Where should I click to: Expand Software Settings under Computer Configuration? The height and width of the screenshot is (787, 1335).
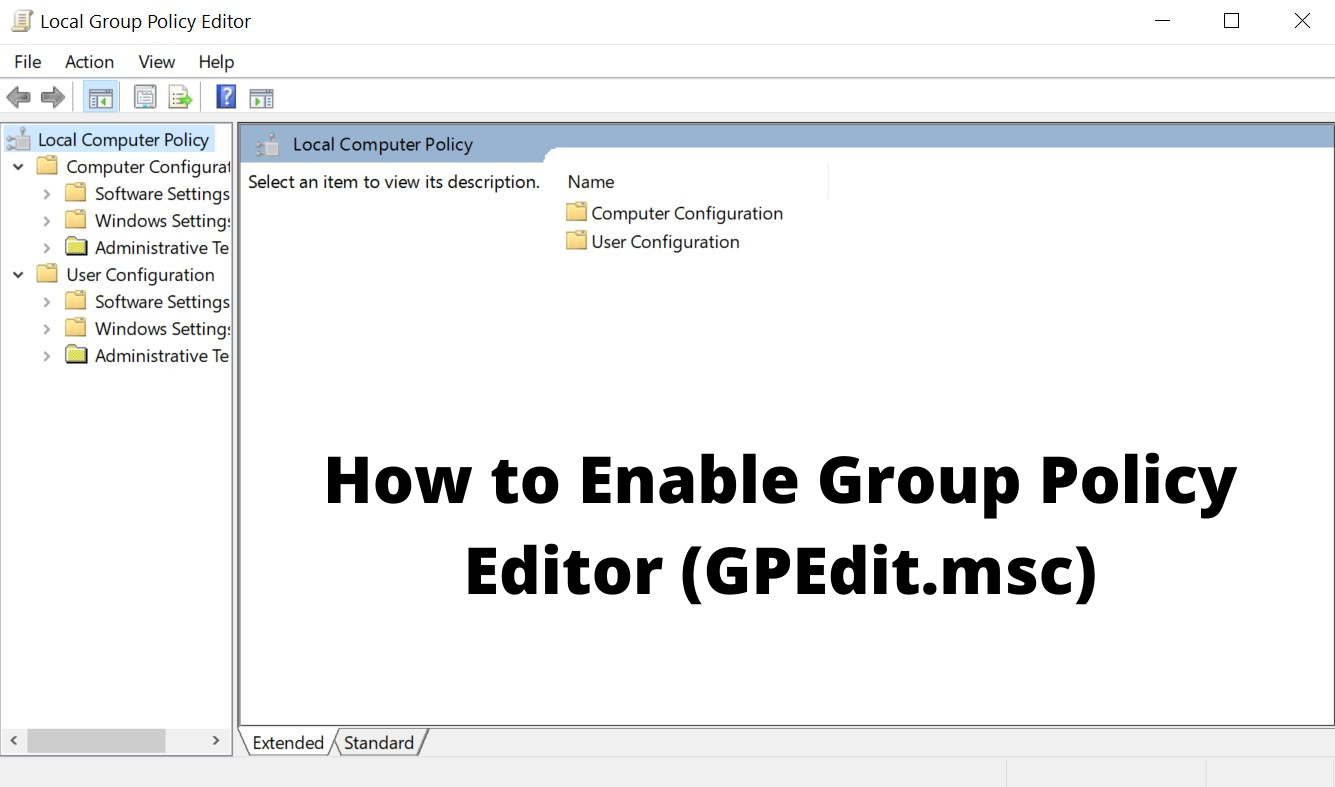click(46, 194)
